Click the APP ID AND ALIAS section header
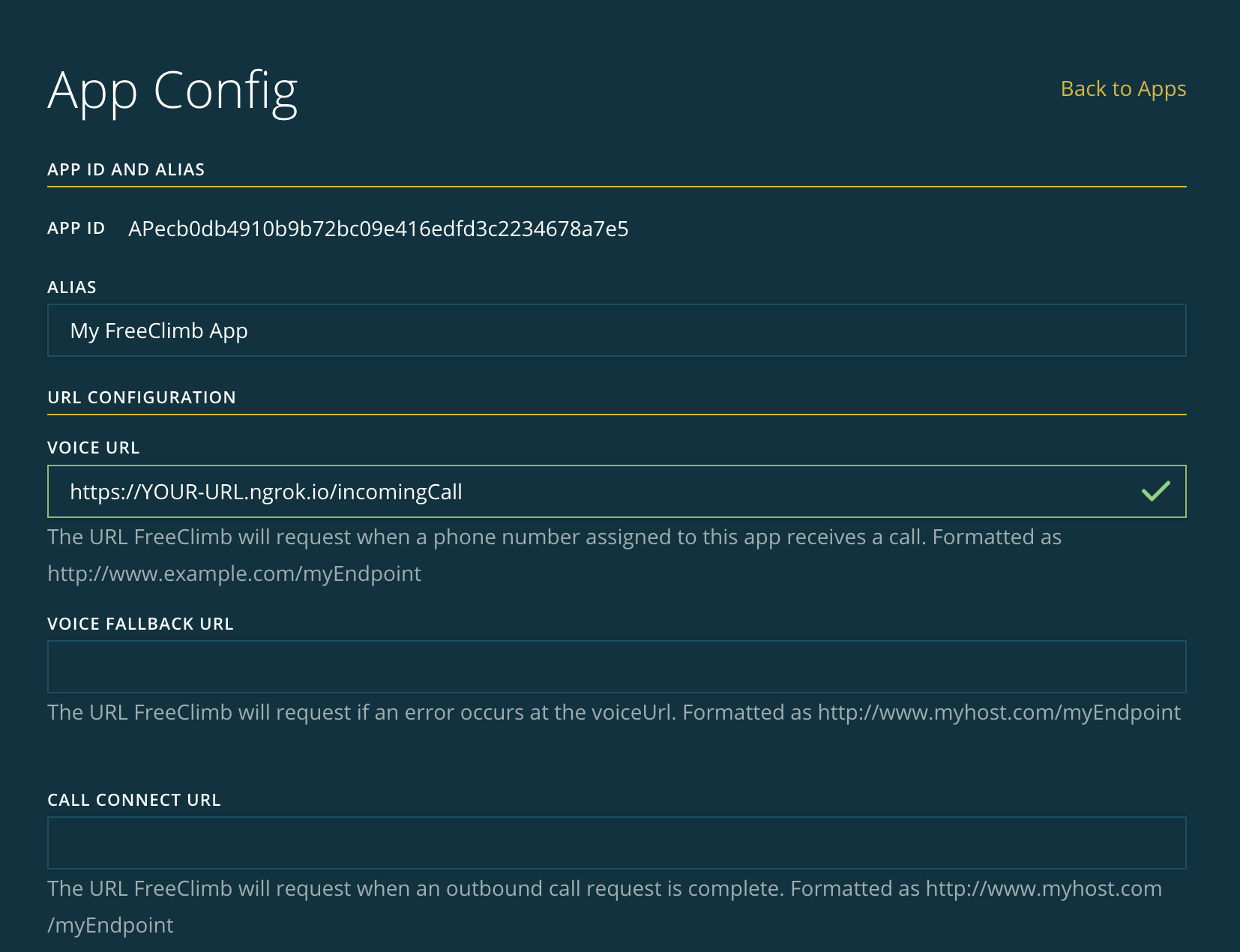The image size is (1240, 952). click(126, 169)
